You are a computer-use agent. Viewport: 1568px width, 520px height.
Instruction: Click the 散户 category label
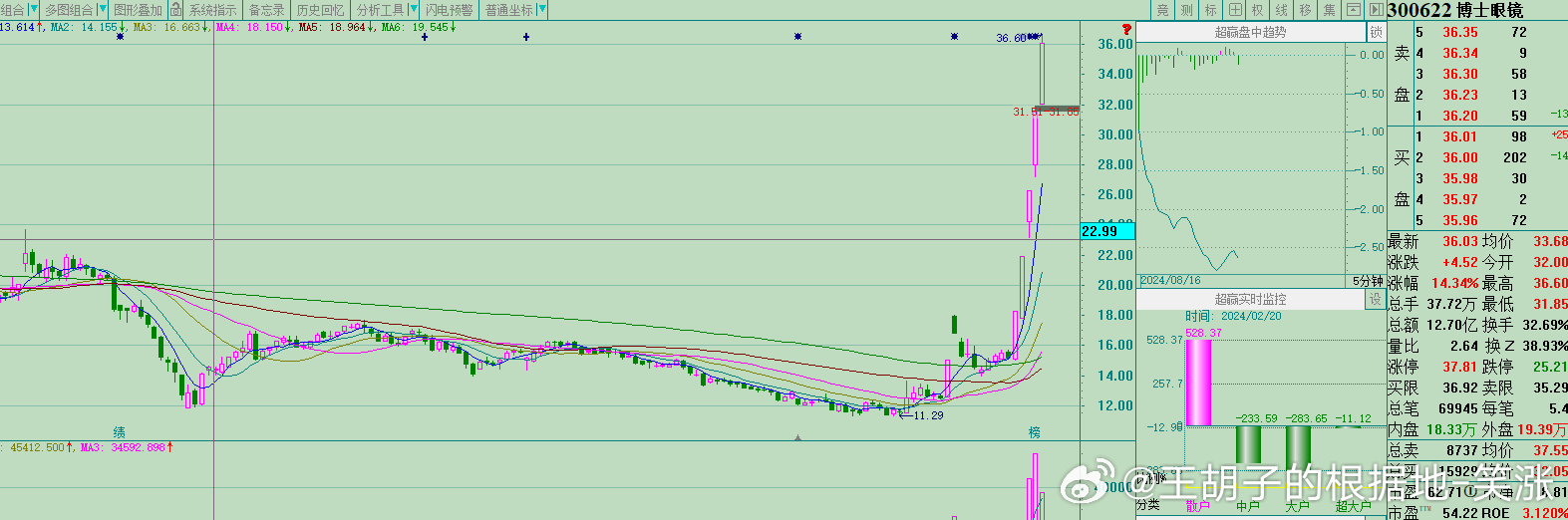point(1198,506)
